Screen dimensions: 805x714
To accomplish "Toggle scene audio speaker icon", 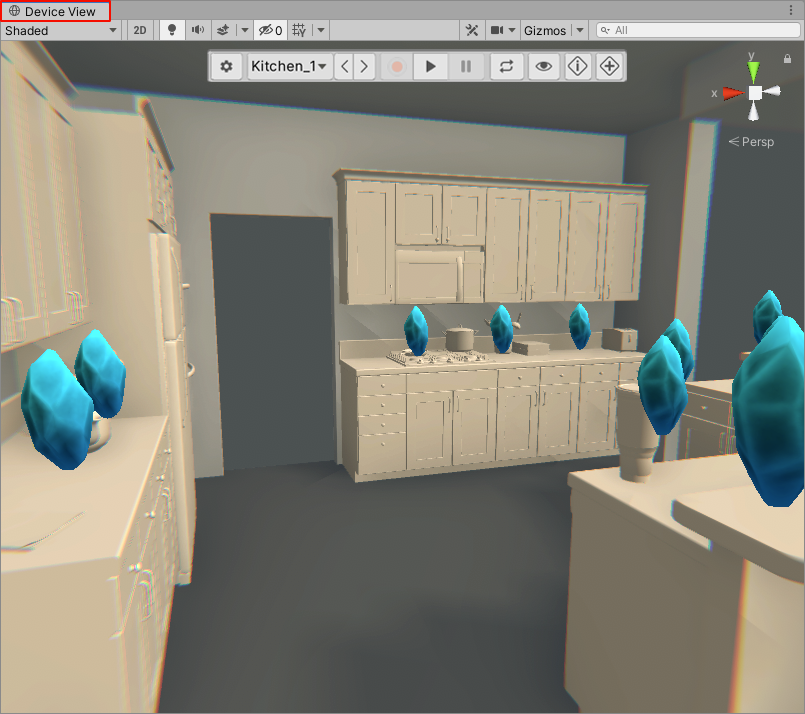I will coord(198,31).
